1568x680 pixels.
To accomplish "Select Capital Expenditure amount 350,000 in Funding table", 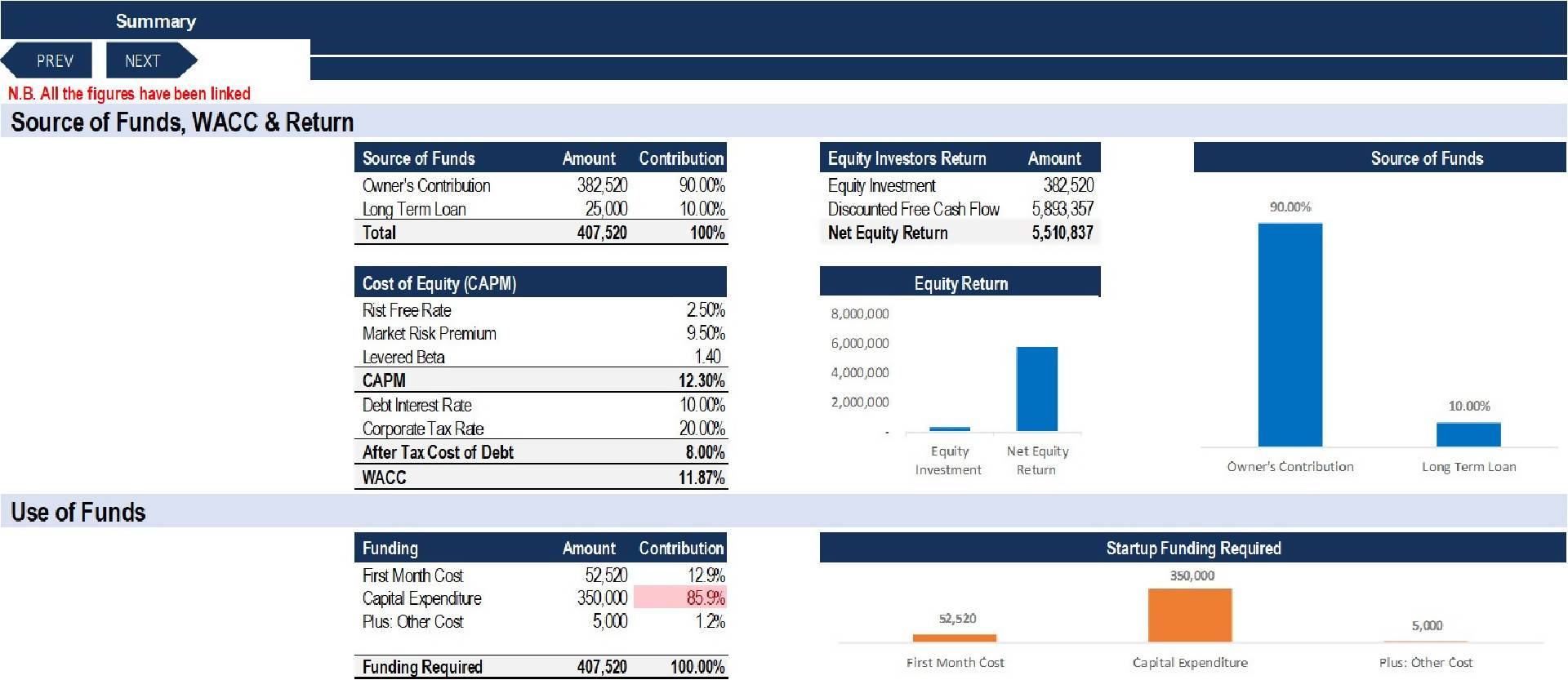I will coord(602,598).
